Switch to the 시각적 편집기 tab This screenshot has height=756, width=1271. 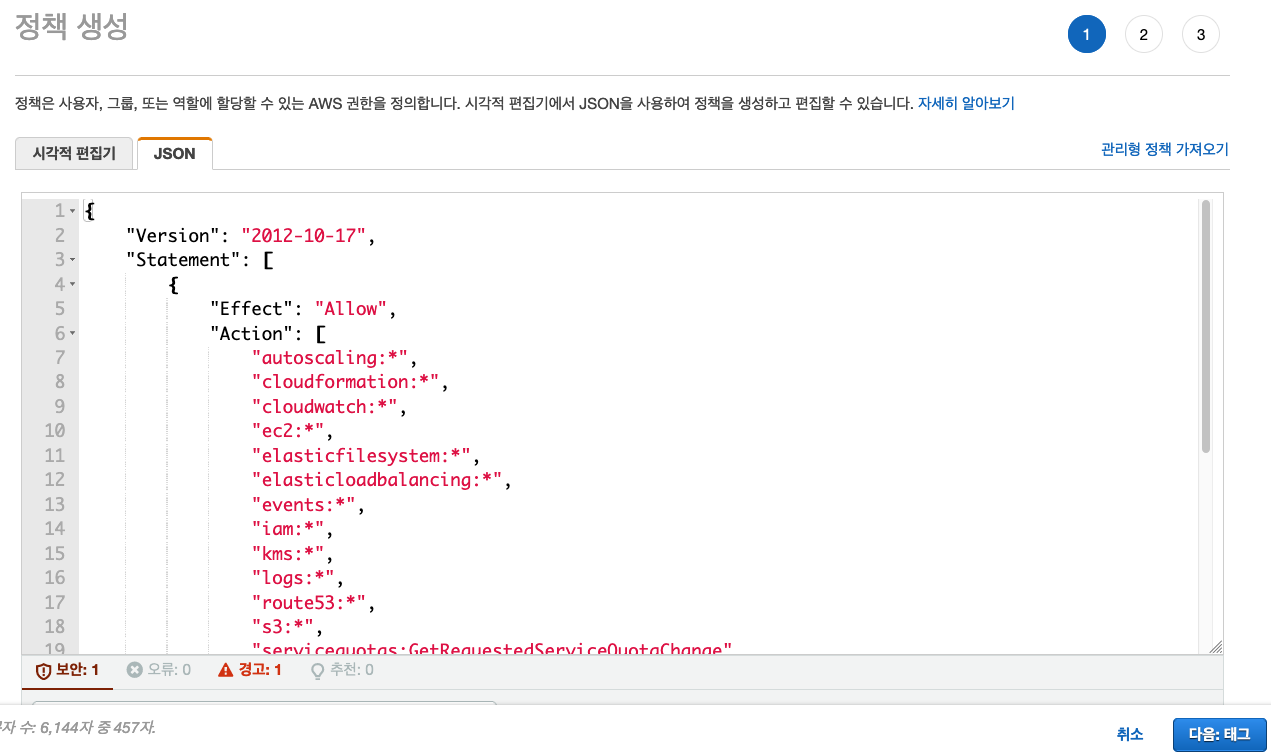[x=74, y=154]
